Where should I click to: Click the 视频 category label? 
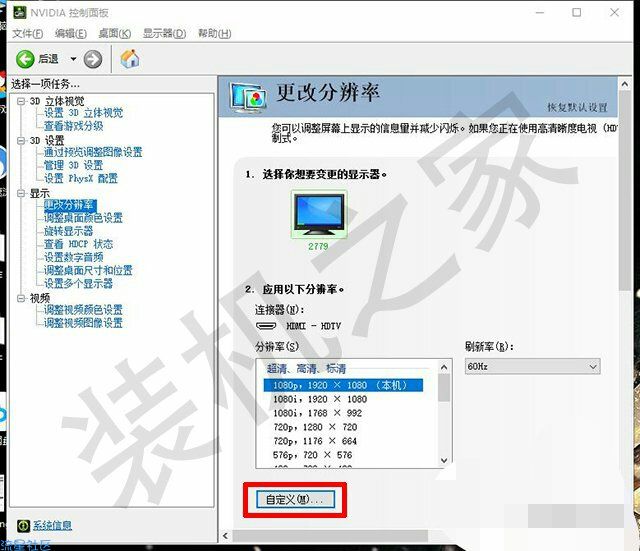coord(40,298)
